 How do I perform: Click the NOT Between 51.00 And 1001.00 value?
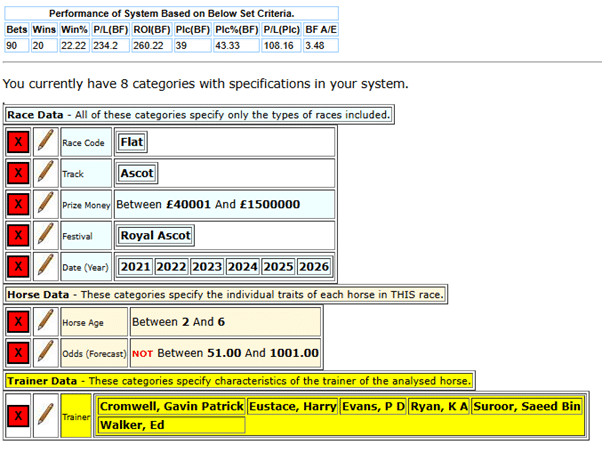click(225, 353)
